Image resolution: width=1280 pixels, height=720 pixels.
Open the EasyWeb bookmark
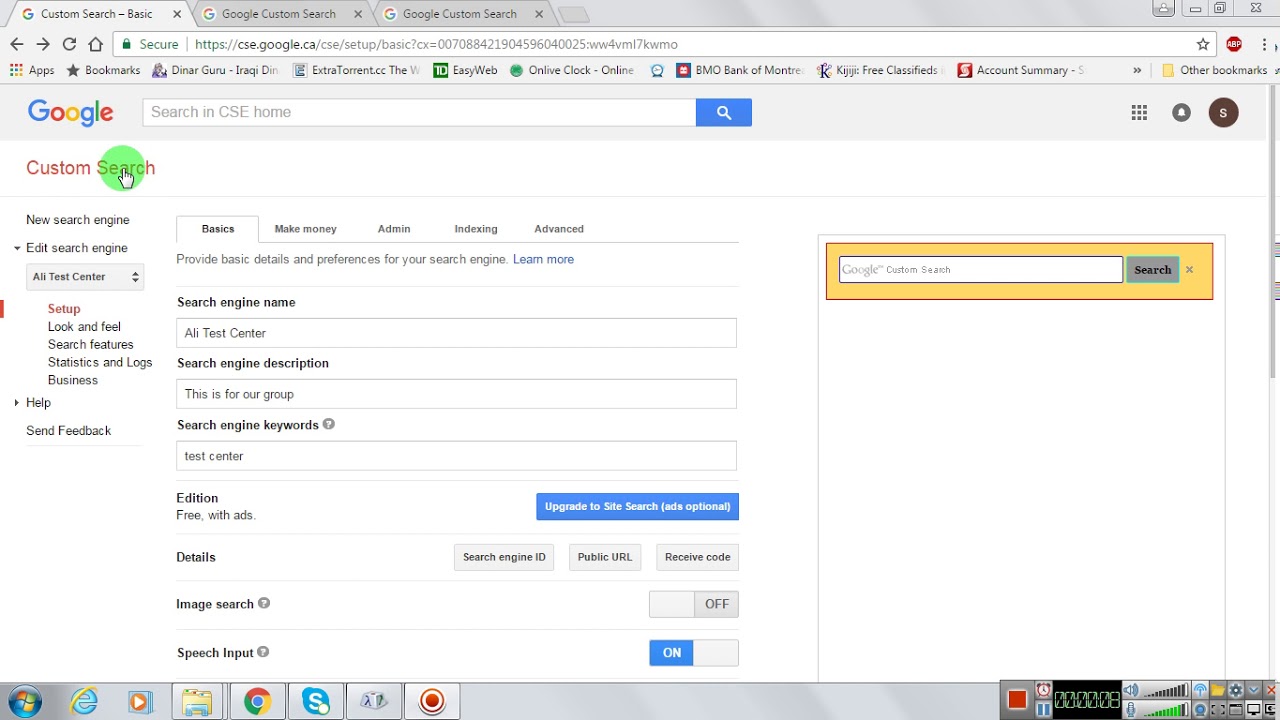coord(465,70)
